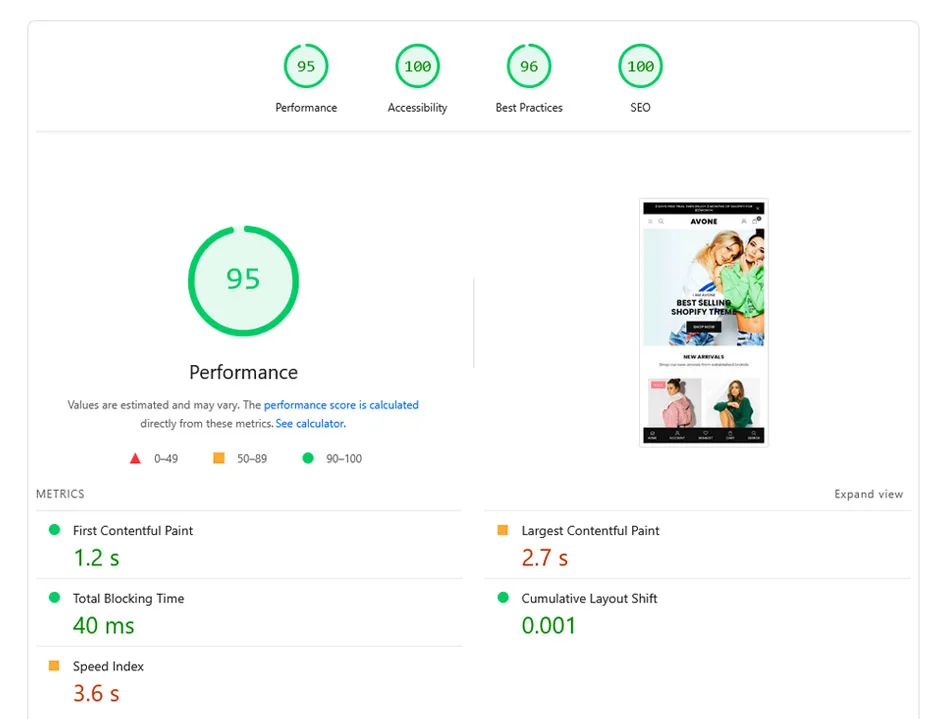Viewport: 947px width, 719px height.
Task: Jump to the SEO 100 score gauge
Action: click(640, 67)
